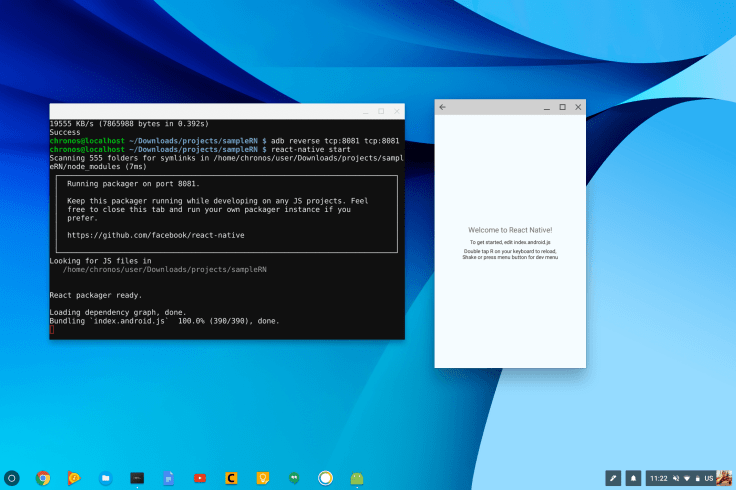Viewport: 736px width, 490px height.
Task: Launch YouTube from the shelf
Action: point(200,478)
